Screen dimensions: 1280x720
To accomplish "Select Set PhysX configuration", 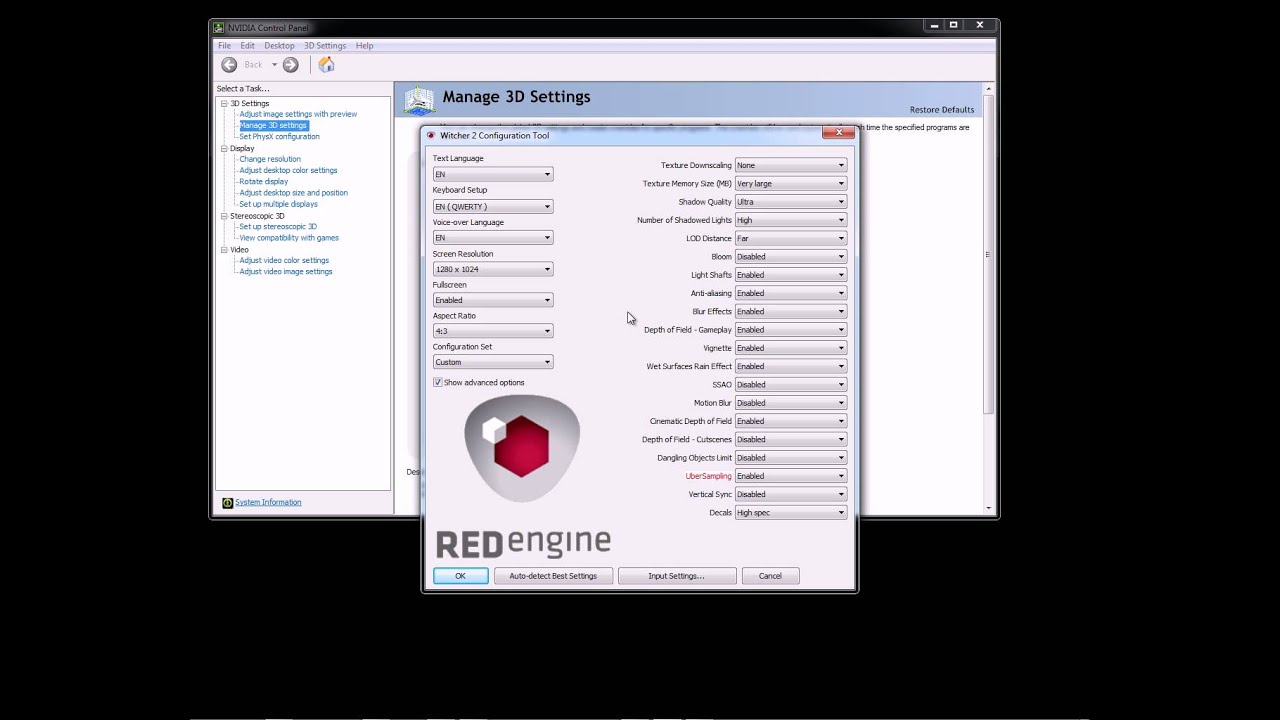I will coord(279,136).
